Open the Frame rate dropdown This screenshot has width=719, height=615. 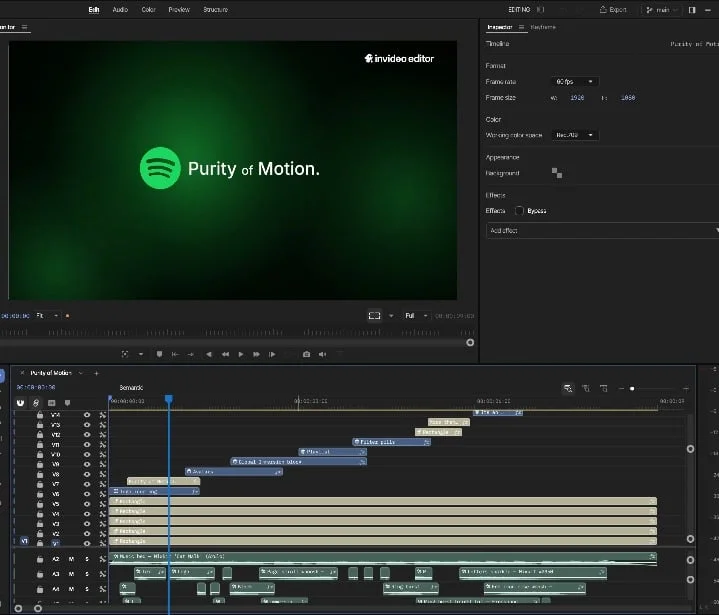click(574, 82)
